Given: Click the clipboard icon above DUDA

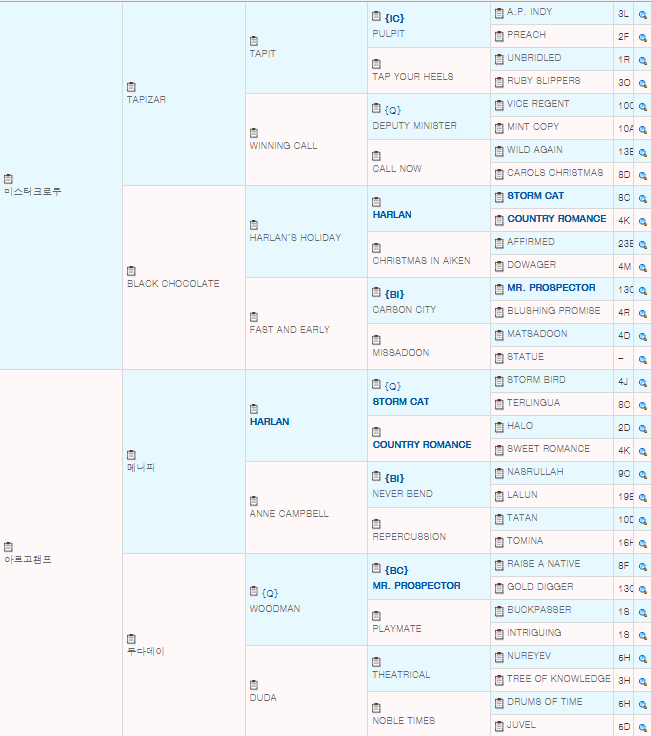Looking at the screenshot, I should pyautogui.click(x=254, y=685).
